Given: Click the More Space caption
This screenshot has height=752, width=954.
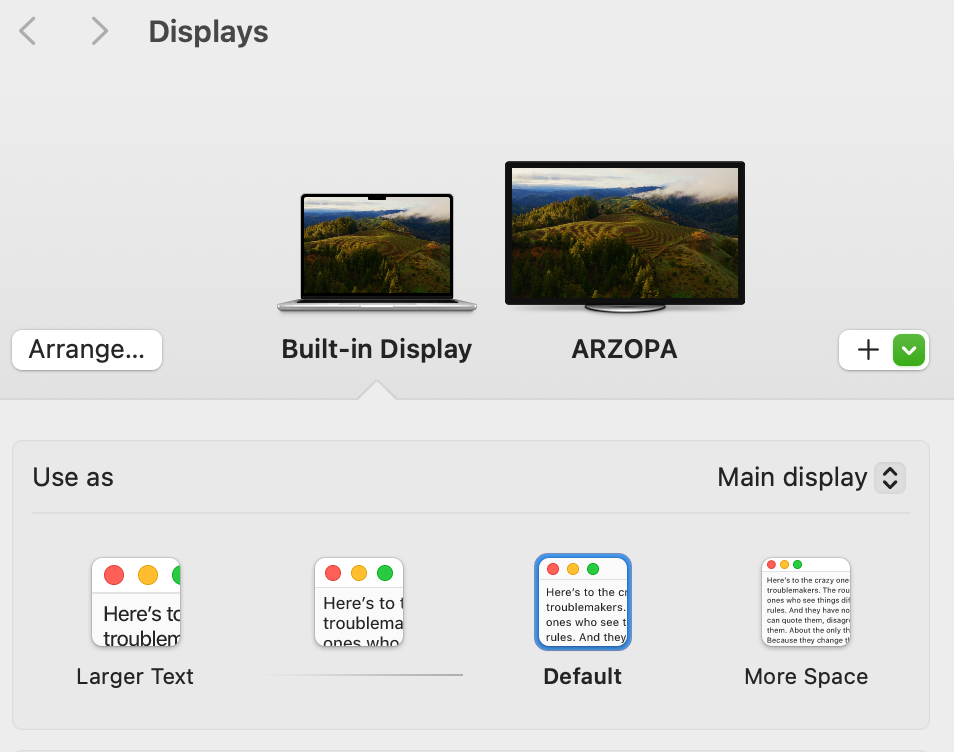Looking at the screenshot, I should point(806,677).
